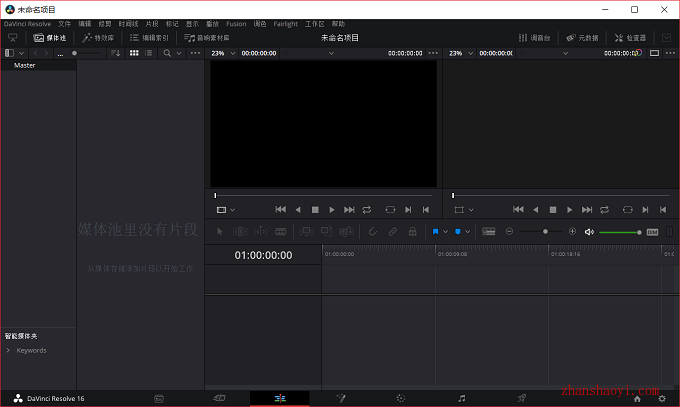The height and width of the screenshot is (407, 680).
Task: Switch media pool to thumbnail grid view
Action: [134, 53]
